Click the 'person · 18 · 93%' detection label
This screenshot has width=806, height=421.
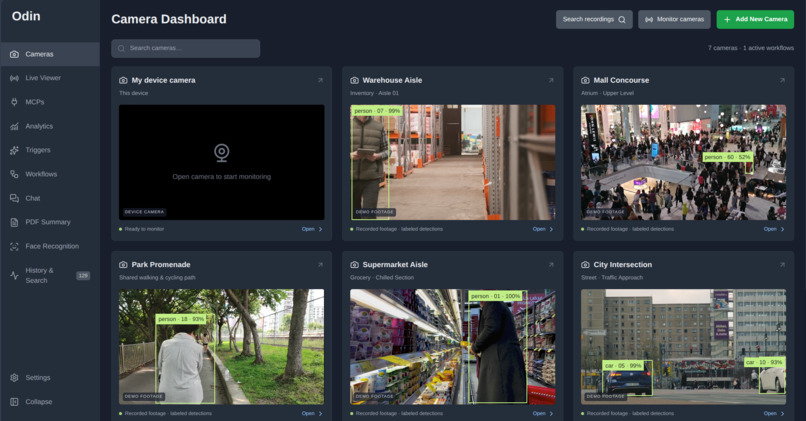pyautogui.click(x=181, y=319)
